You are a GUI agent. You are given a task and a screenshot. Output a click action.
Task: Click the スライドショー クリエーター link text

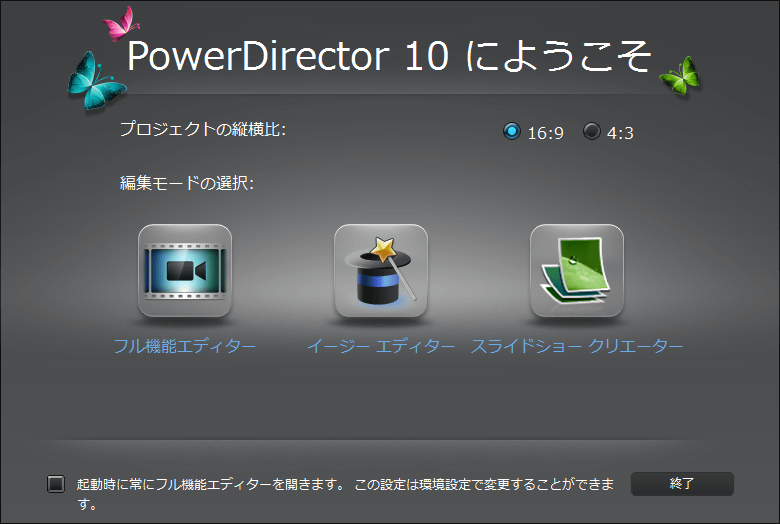point(577,346)
